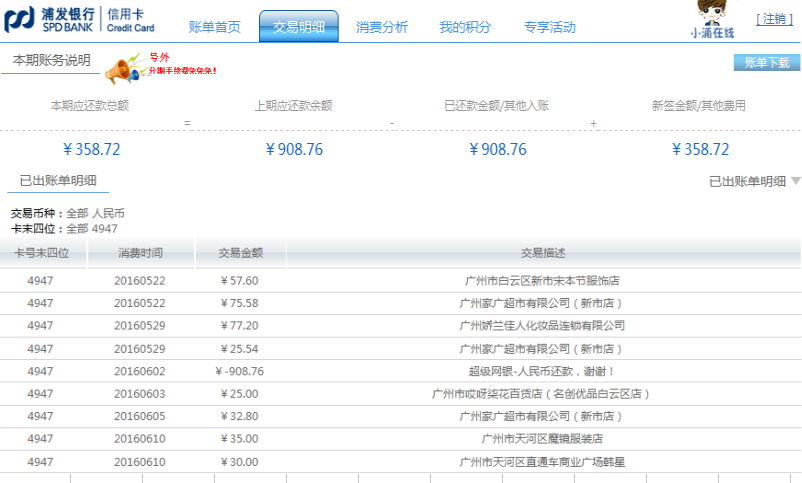Click the 消费时间 column header
This screenshot has width=802, height=483.
tap(140, 253)
